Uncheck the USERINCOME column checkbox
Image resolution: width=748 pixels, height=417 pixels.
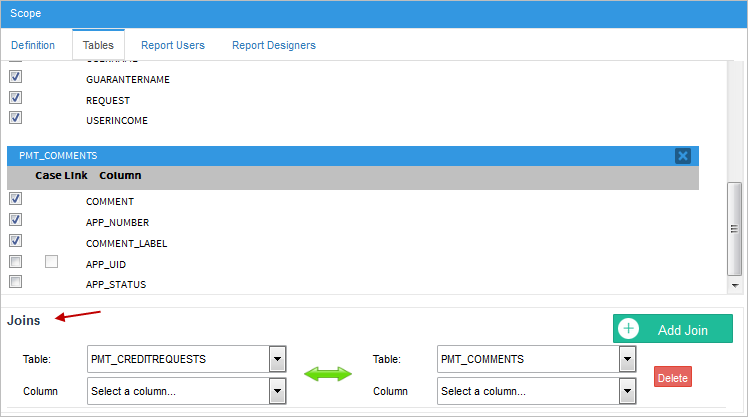15,118
